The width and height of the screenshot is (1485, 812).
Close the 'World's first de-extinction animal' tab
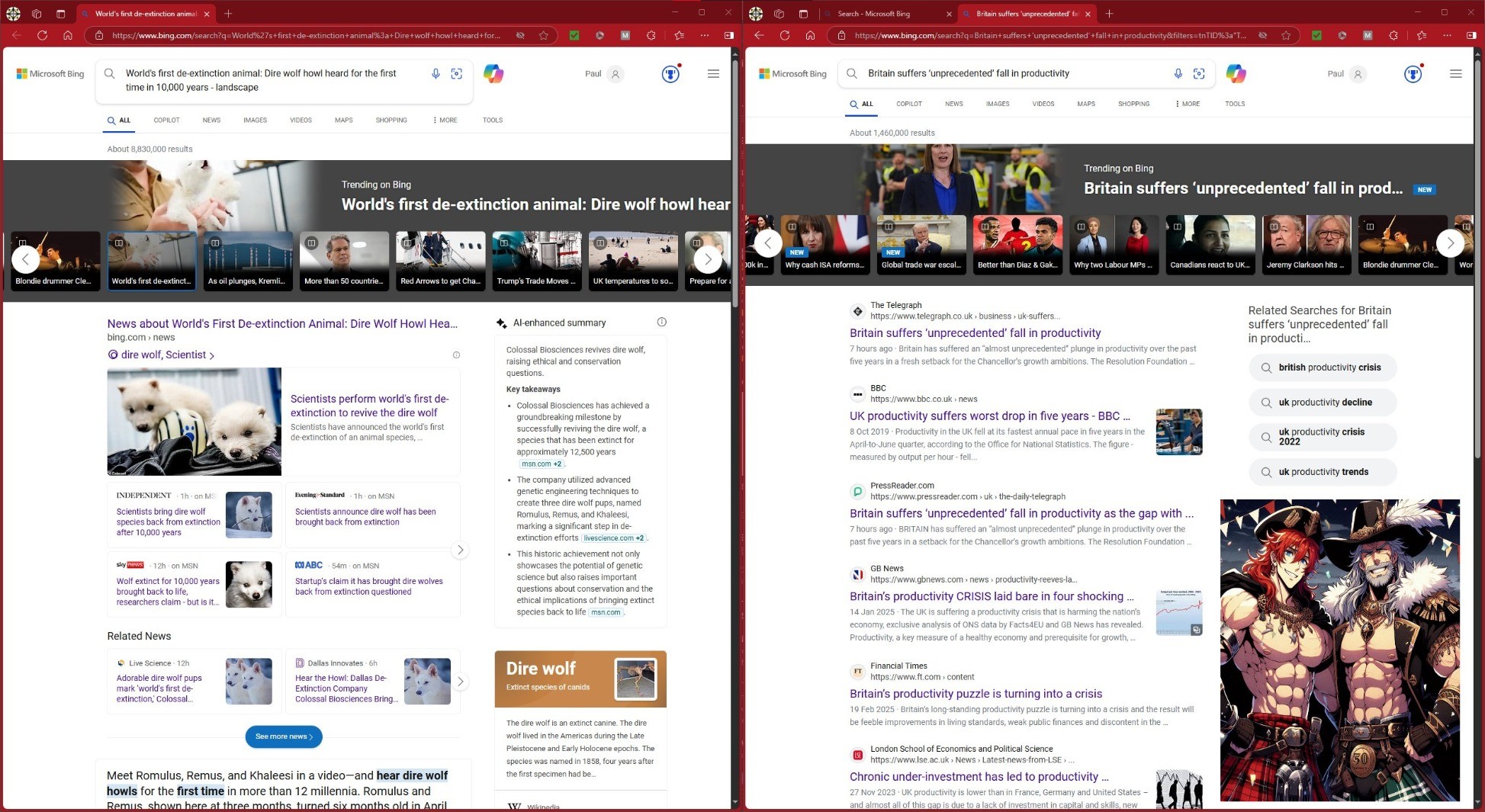pos(207,14)
